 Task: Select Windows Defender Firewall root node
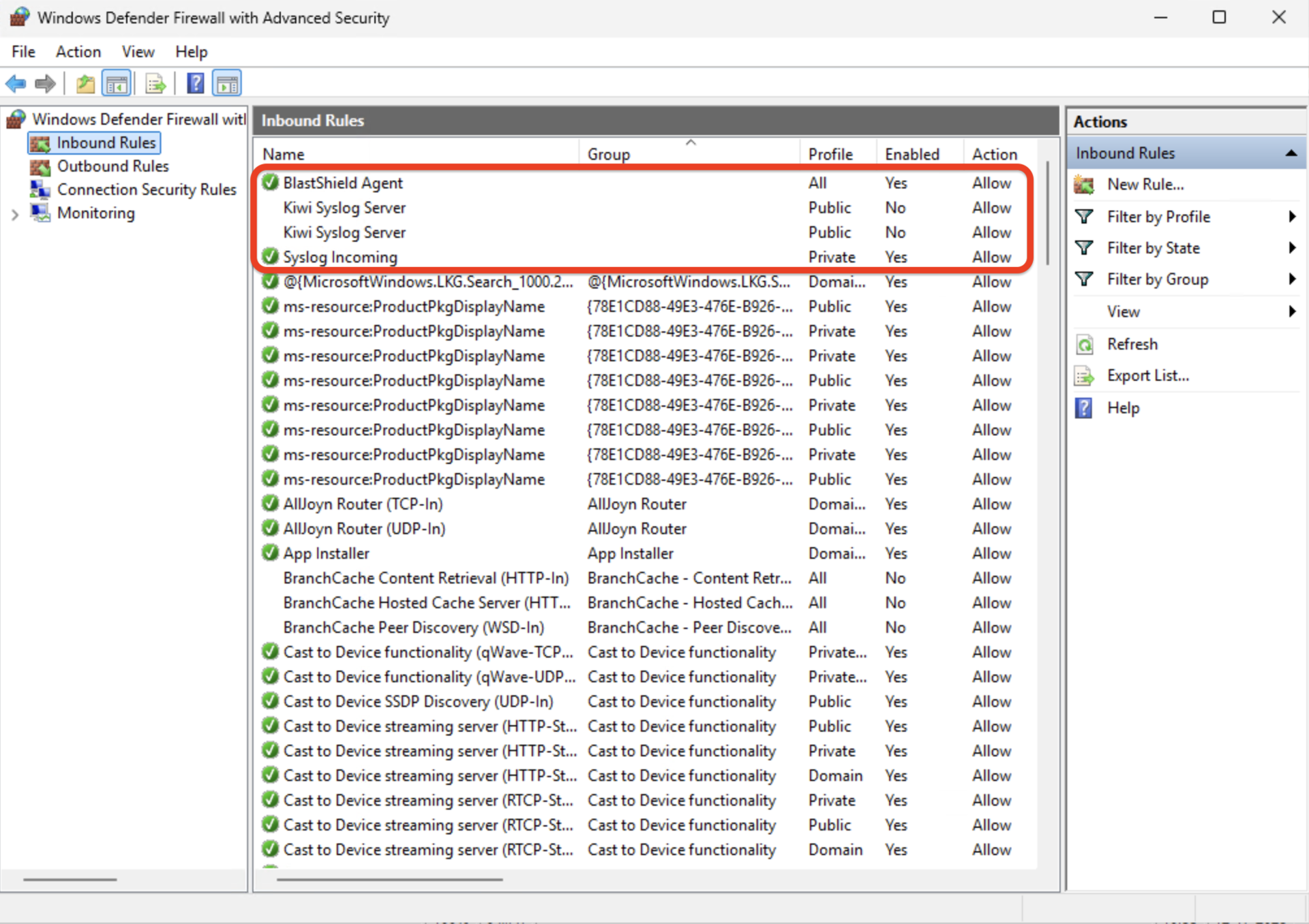click(139, 119)
